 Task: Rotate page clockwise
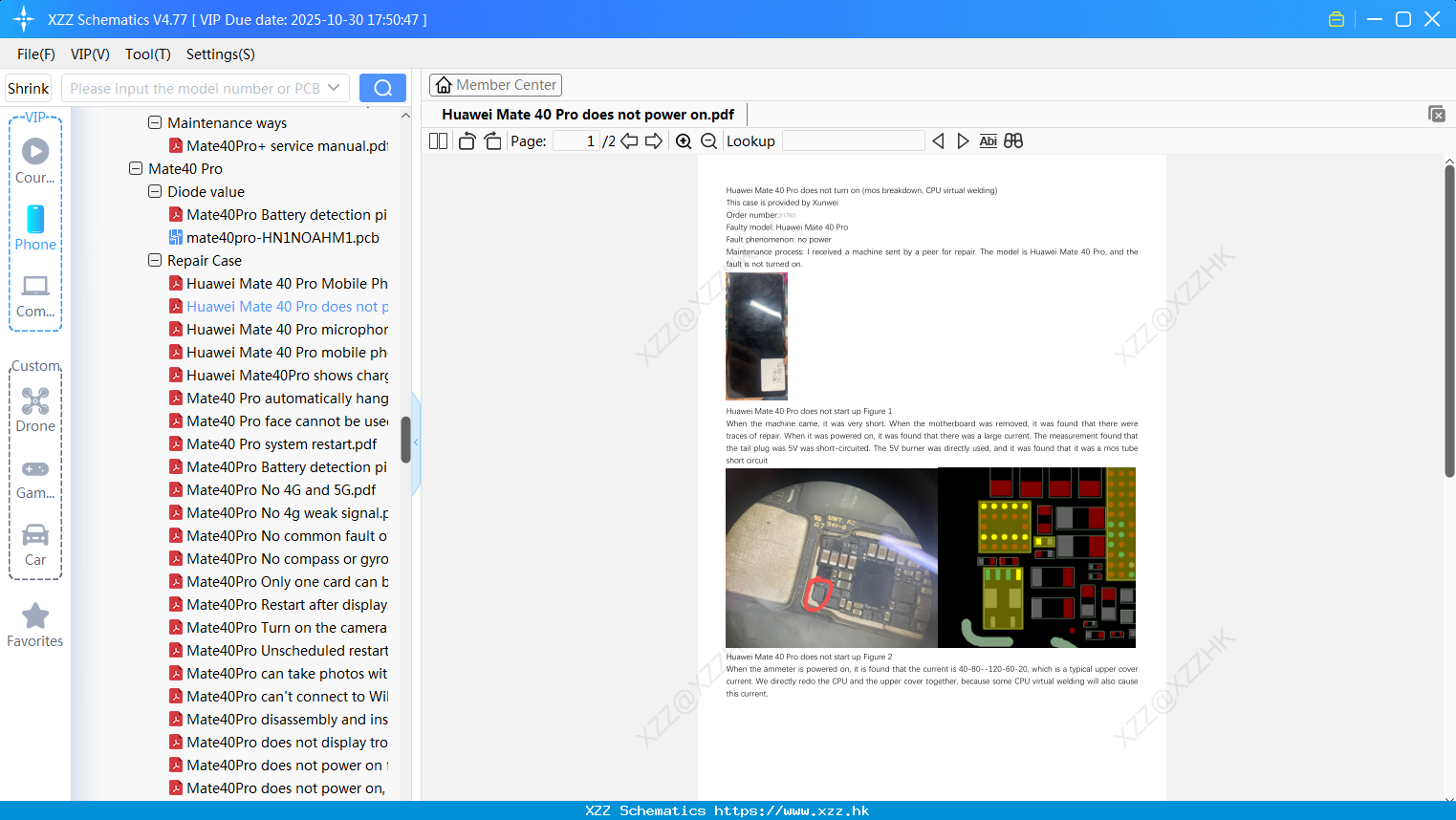(x=492, y=141)
